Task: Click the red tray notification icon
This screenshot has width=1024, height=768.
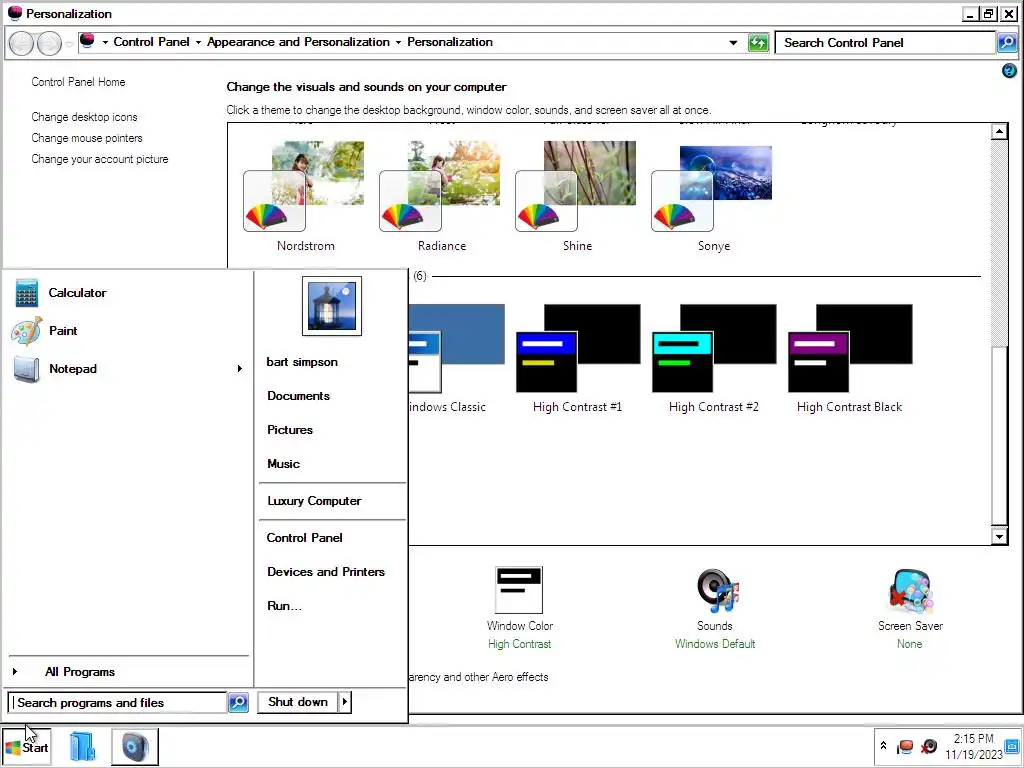Action: (x=905, y=746)
